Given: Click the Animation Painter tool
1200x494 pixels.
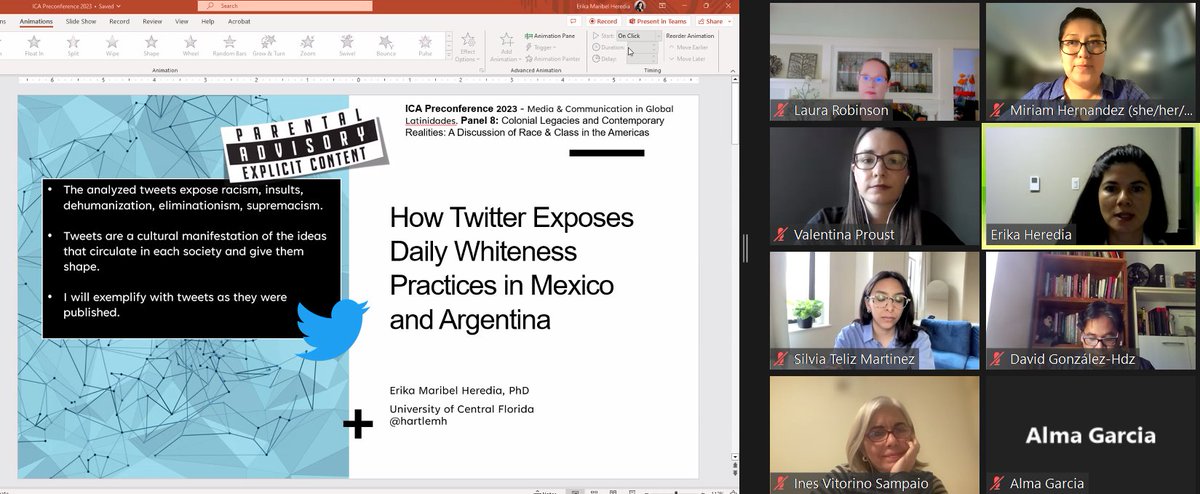Looking at the screenshot, I should 553,59.
